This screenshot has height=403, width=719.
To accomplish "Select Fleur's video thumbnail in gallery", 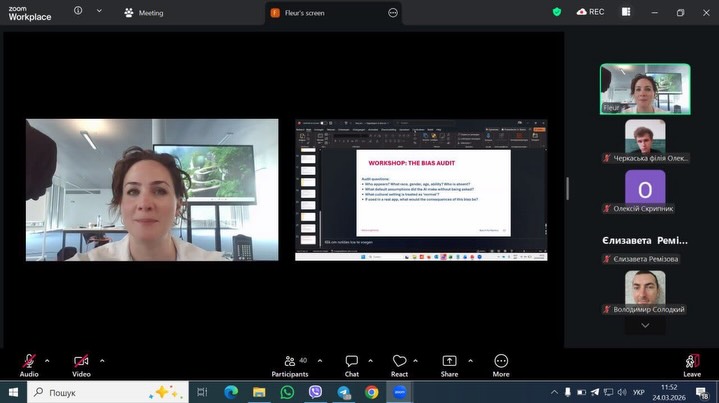I will [645, 87].
